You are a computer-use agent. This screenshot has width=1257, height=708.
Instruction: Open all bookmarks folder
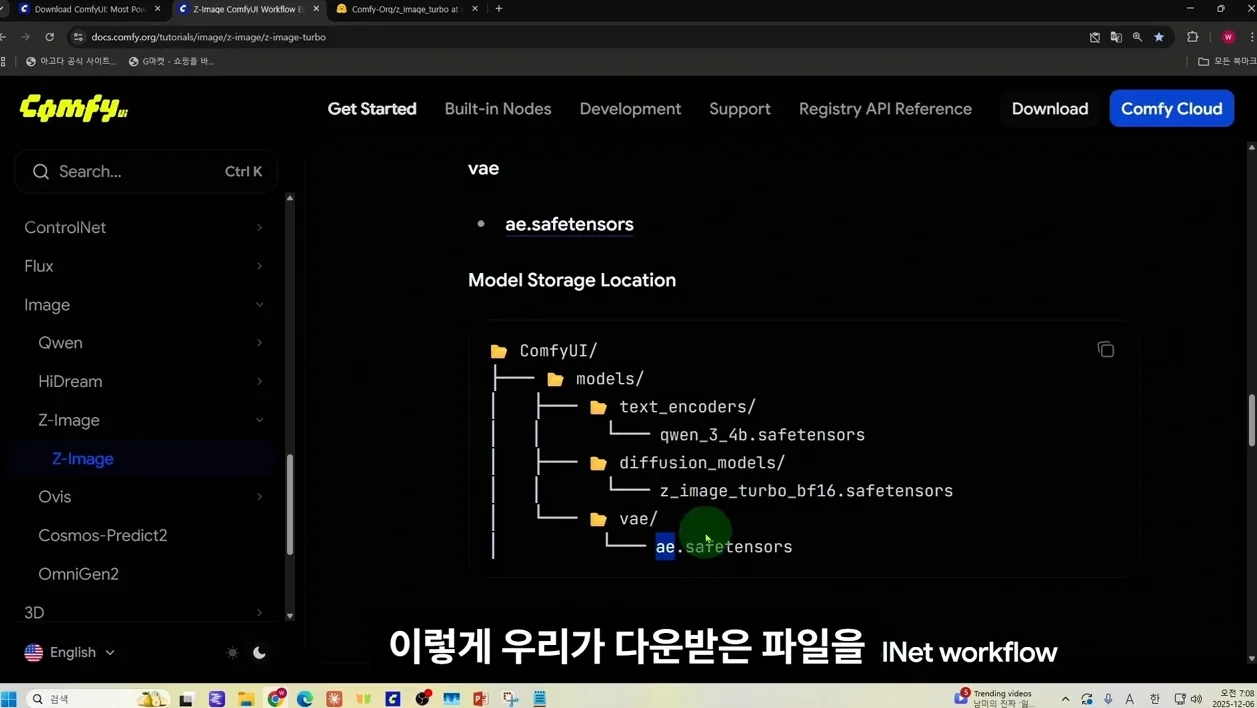[1227, 61]
